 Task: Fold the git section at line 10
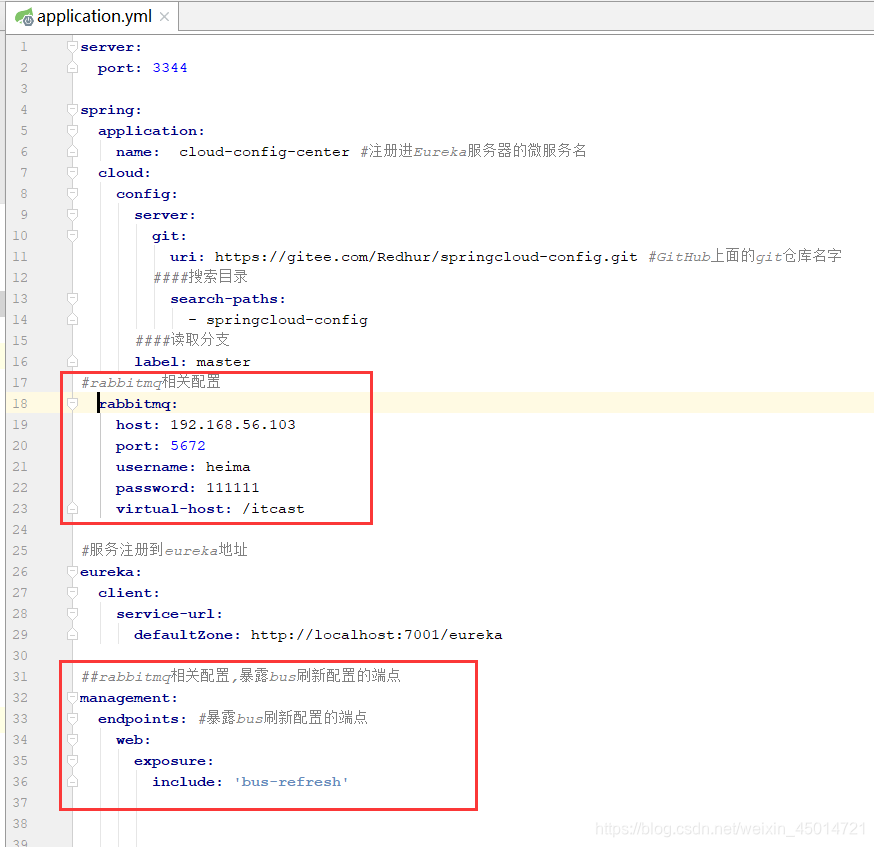(x=72, y=236)
